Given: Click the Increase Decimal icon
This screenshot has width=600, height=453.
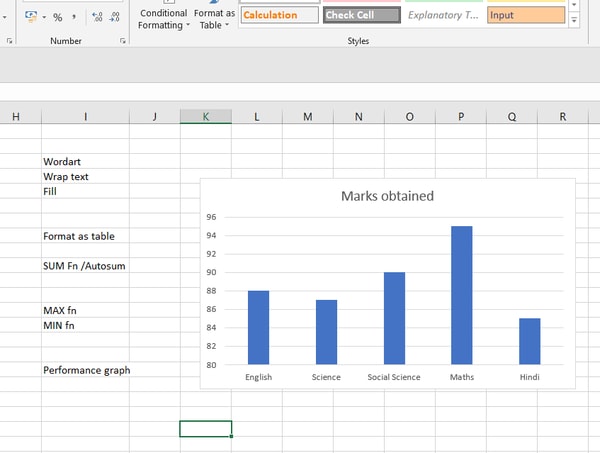Looking at the screenshot, I should pyautogui.click(x=97, y=17).
